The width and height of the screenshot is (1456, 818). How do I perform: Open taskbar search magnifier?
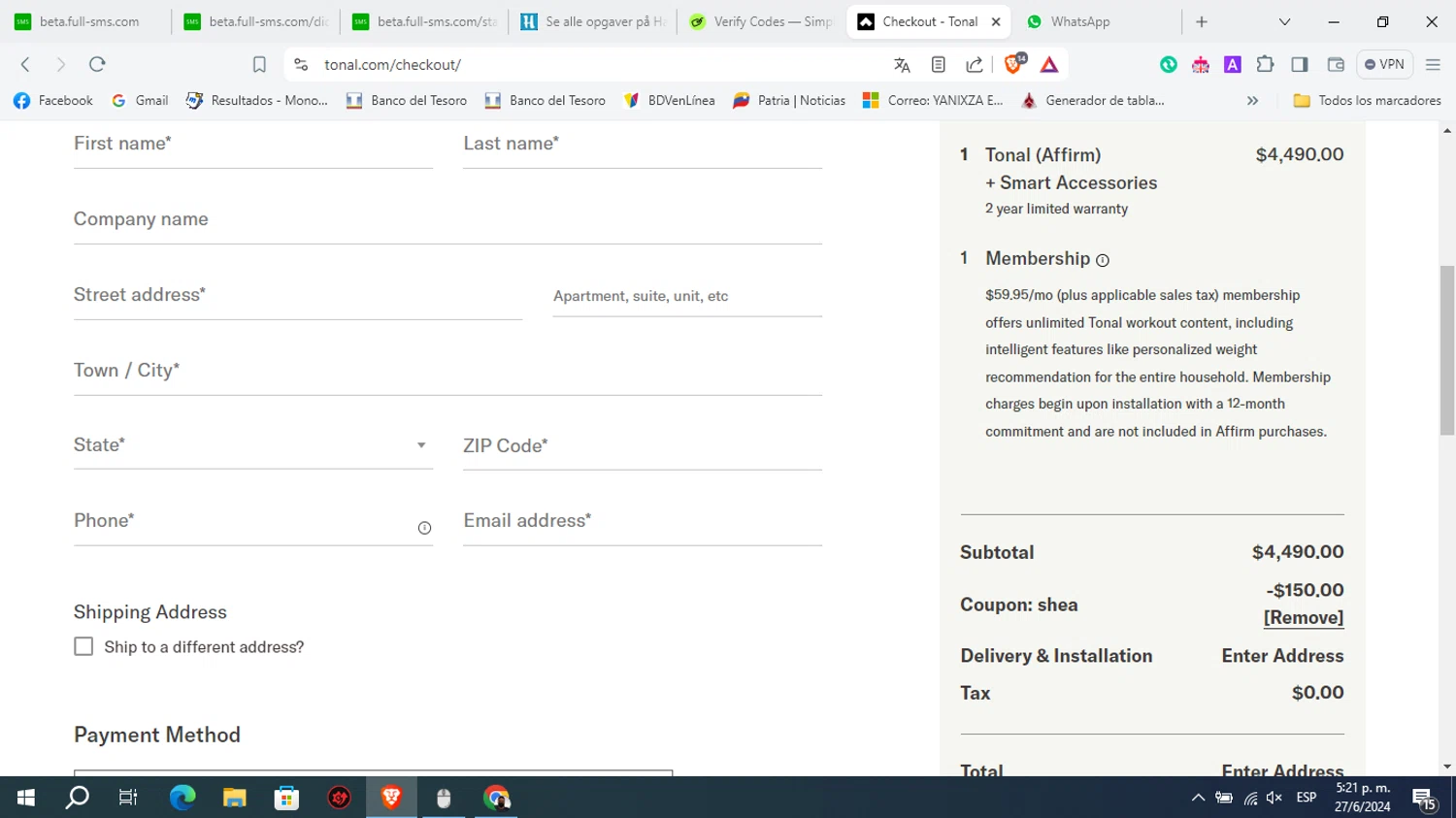coord(78,798)
